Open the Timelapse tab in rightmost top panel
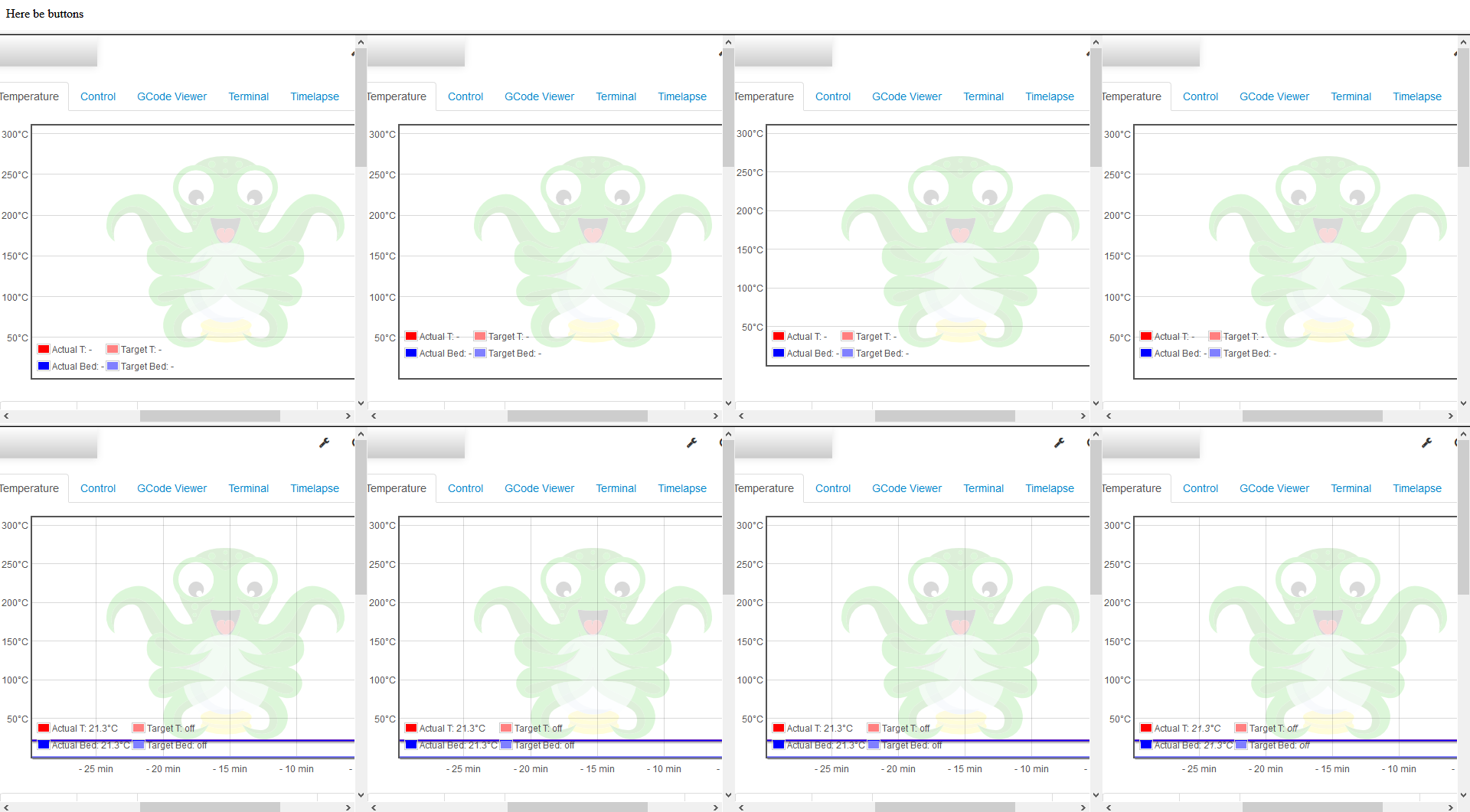 coord(1417,96)
